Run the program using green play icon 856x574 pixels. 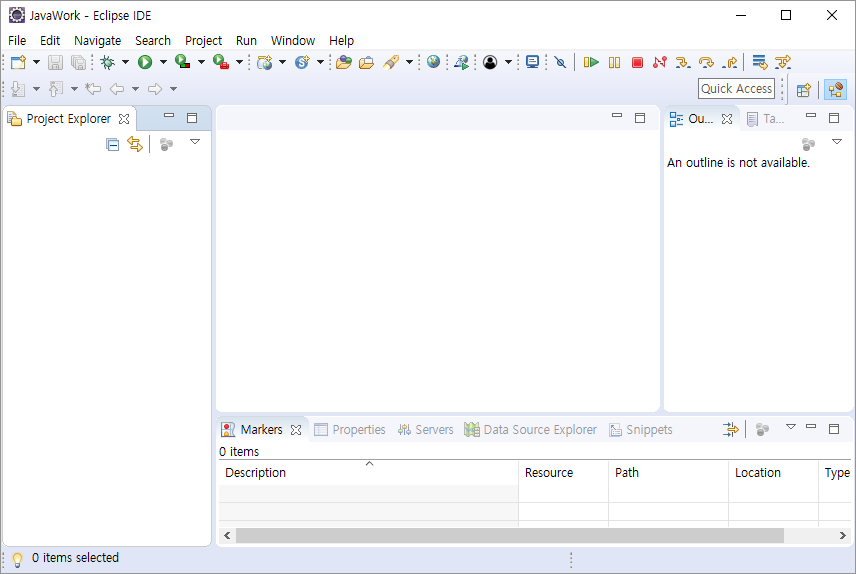(145, 62)
